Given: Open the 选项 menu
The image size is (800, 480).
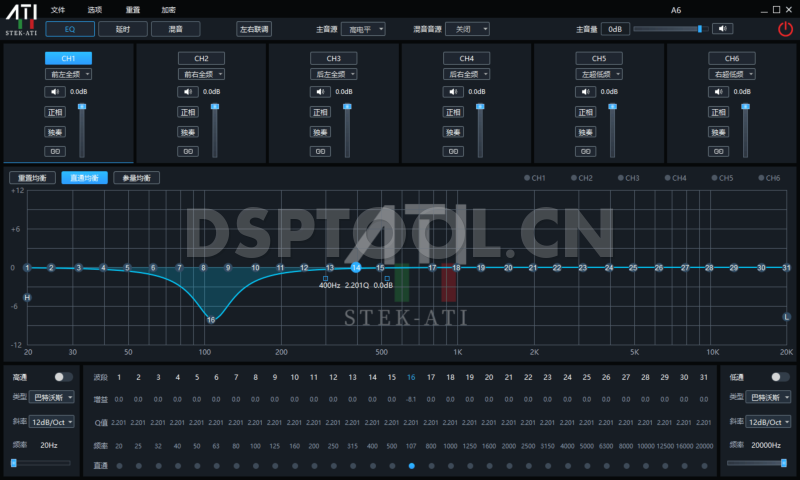Looking at the screenshot, I should tap(94, 10).
